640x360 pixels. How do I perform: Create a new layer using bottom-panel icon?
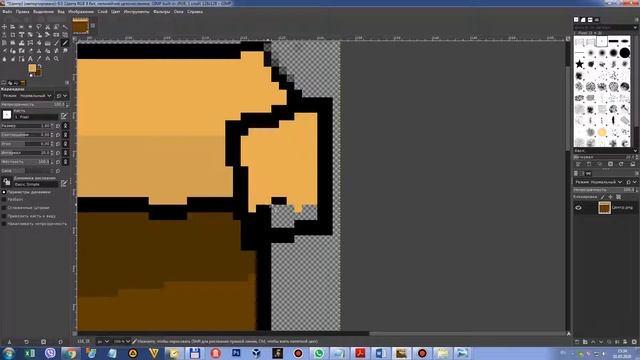pyautogui.click(x=577, y=342)
